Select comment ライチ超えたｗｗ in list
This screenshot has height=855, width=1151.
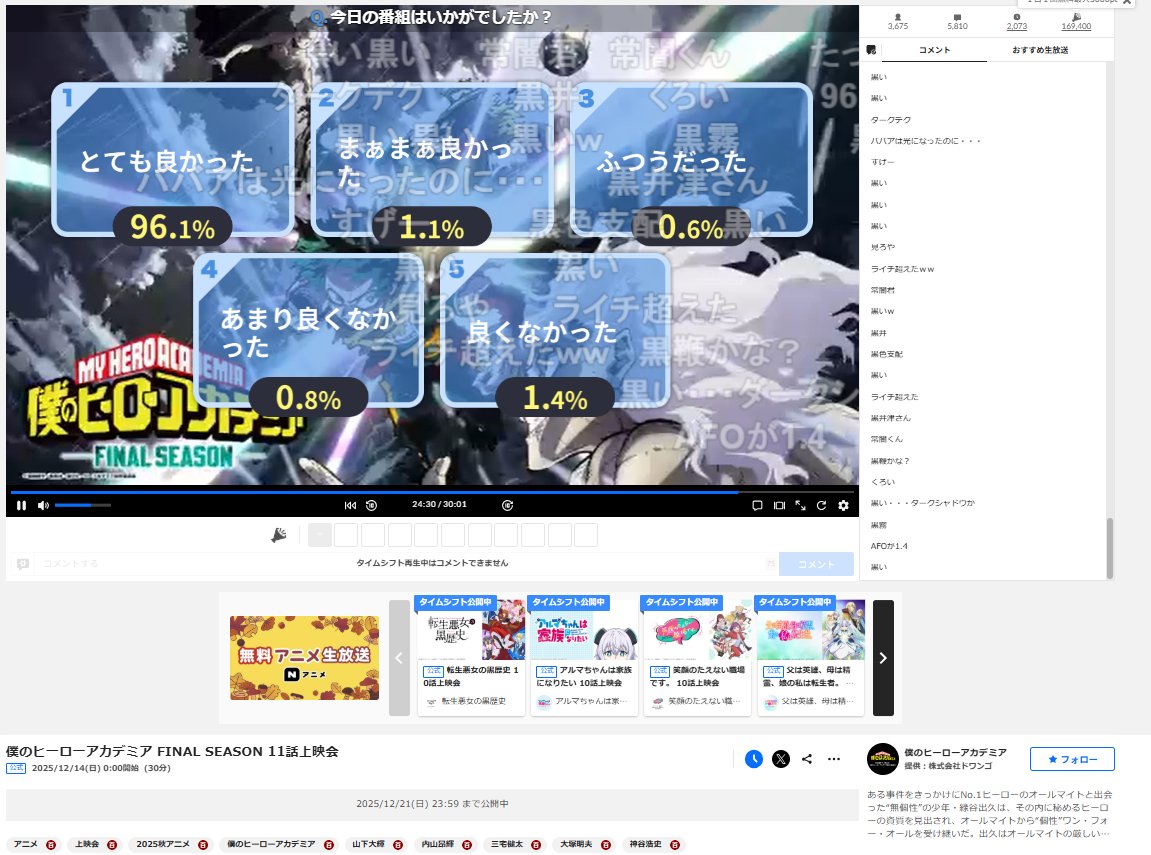pyautogui.click(x=902, y=269)
